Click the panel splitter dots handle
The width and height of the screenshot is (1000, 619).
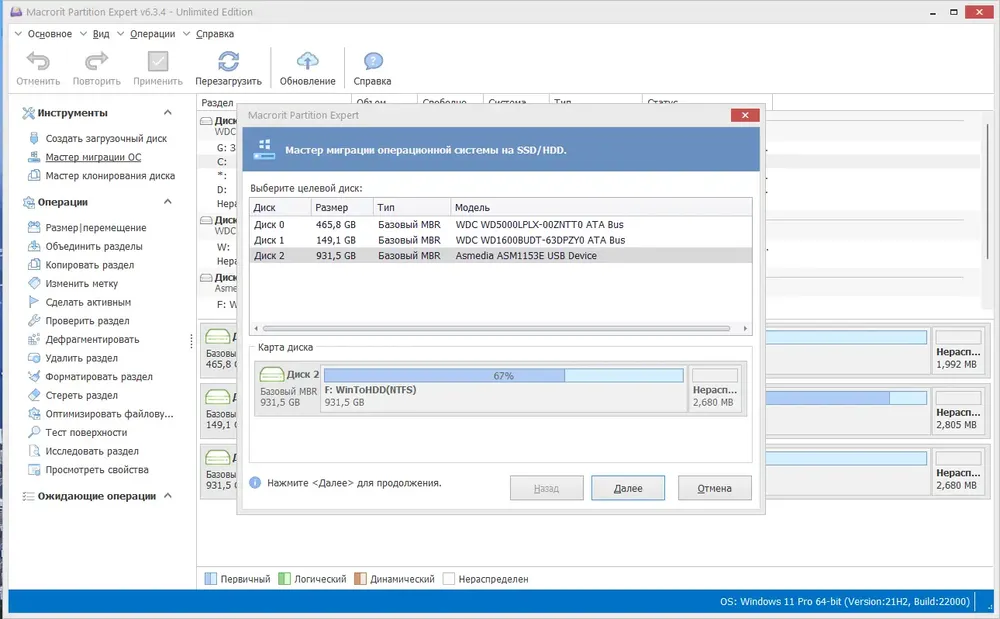[x=191, y=341]
